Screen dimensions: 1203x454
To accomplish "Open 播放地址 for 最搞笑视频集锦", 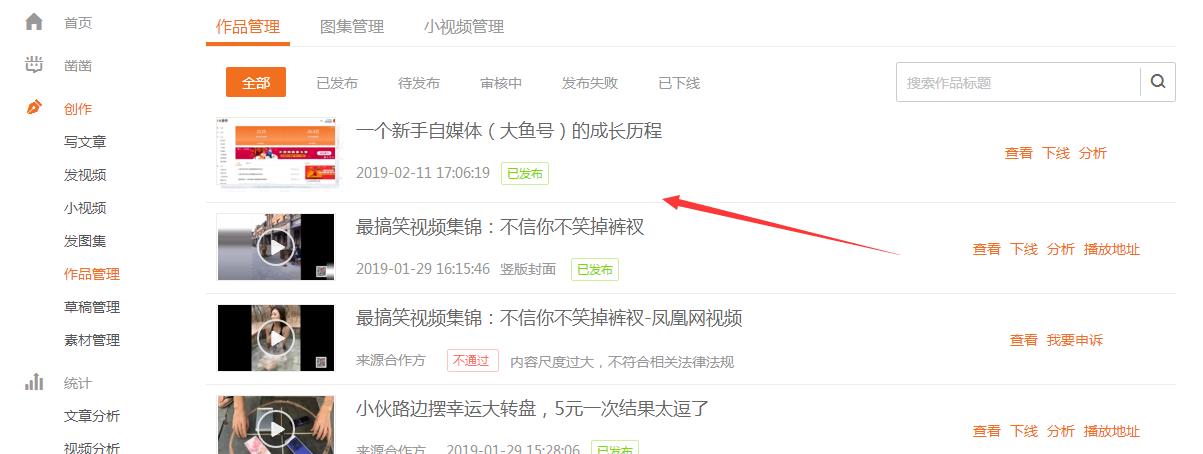I will pos(1112,249).
